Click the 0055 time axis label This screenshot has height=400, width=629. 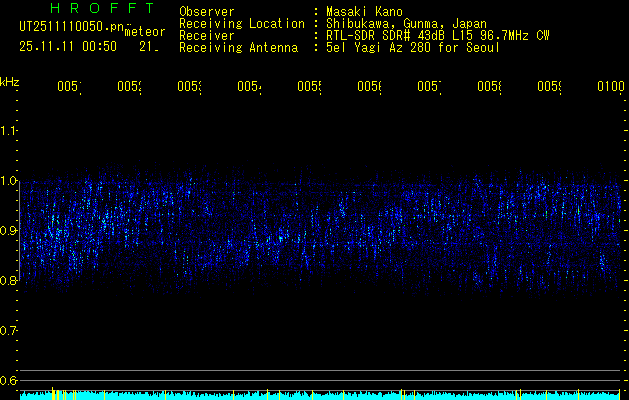(x=310, y=87)
